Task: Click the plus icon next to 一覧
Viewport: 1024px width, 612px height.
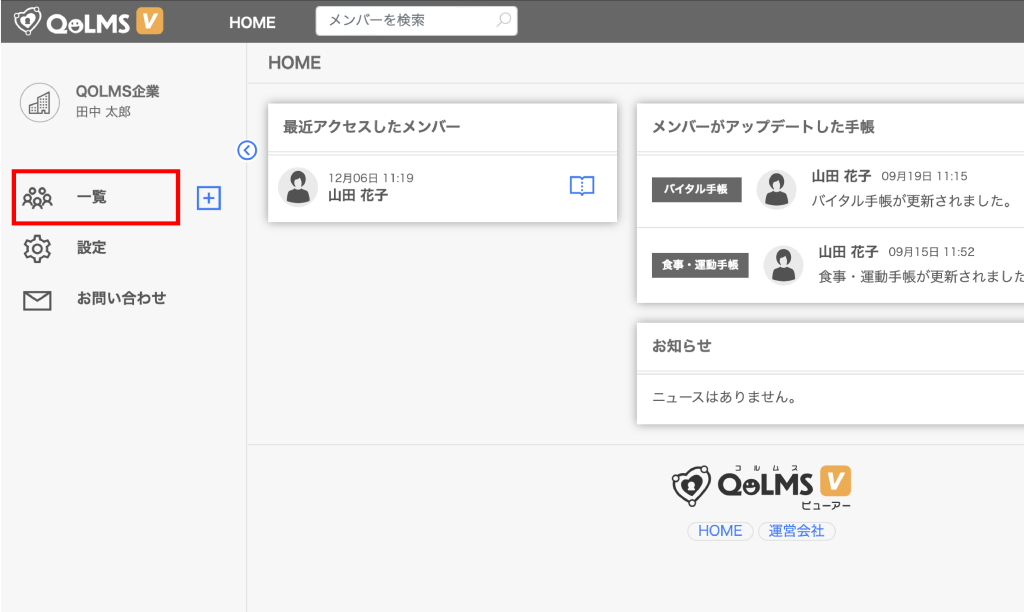Action: pyautogui.click(x=208, y=198)
